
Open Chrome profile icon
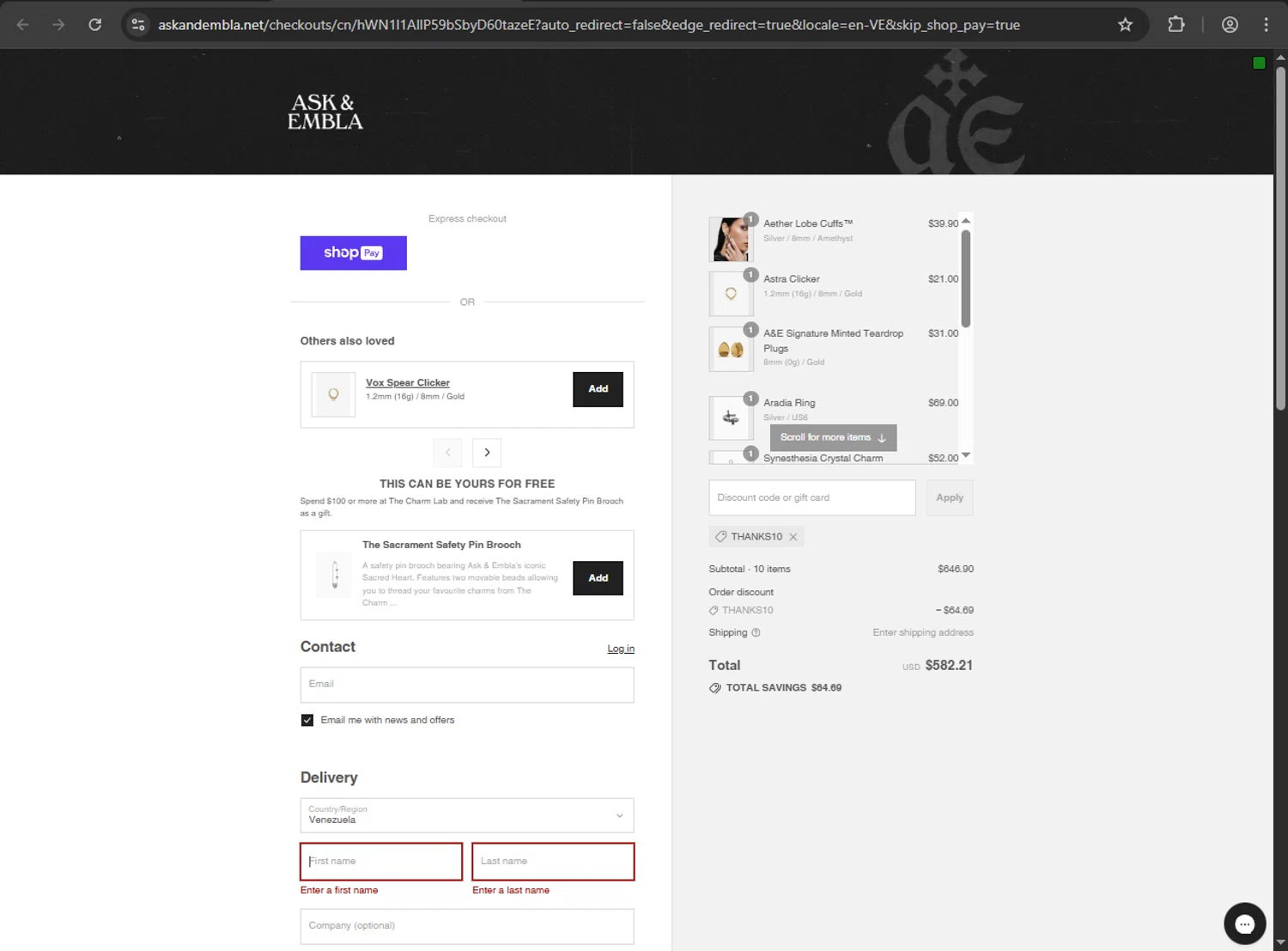point(1230,25)
